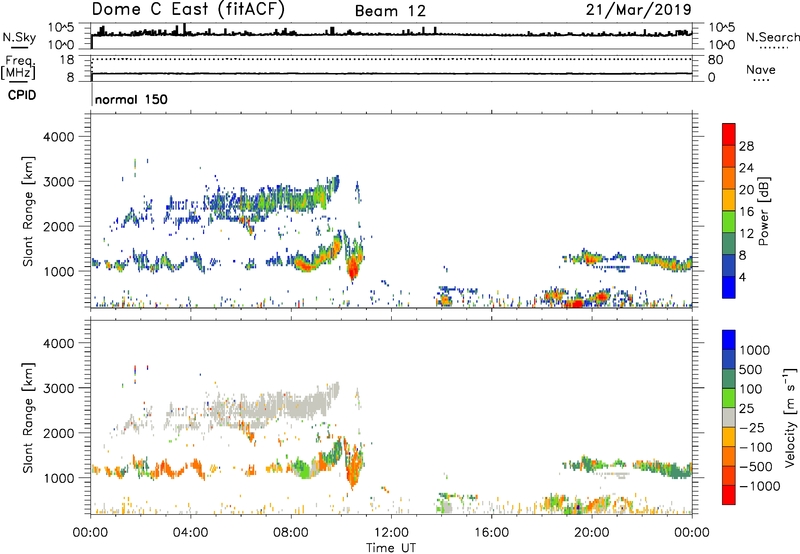Click the solid line sample under N.Sky

pos(19,47)
